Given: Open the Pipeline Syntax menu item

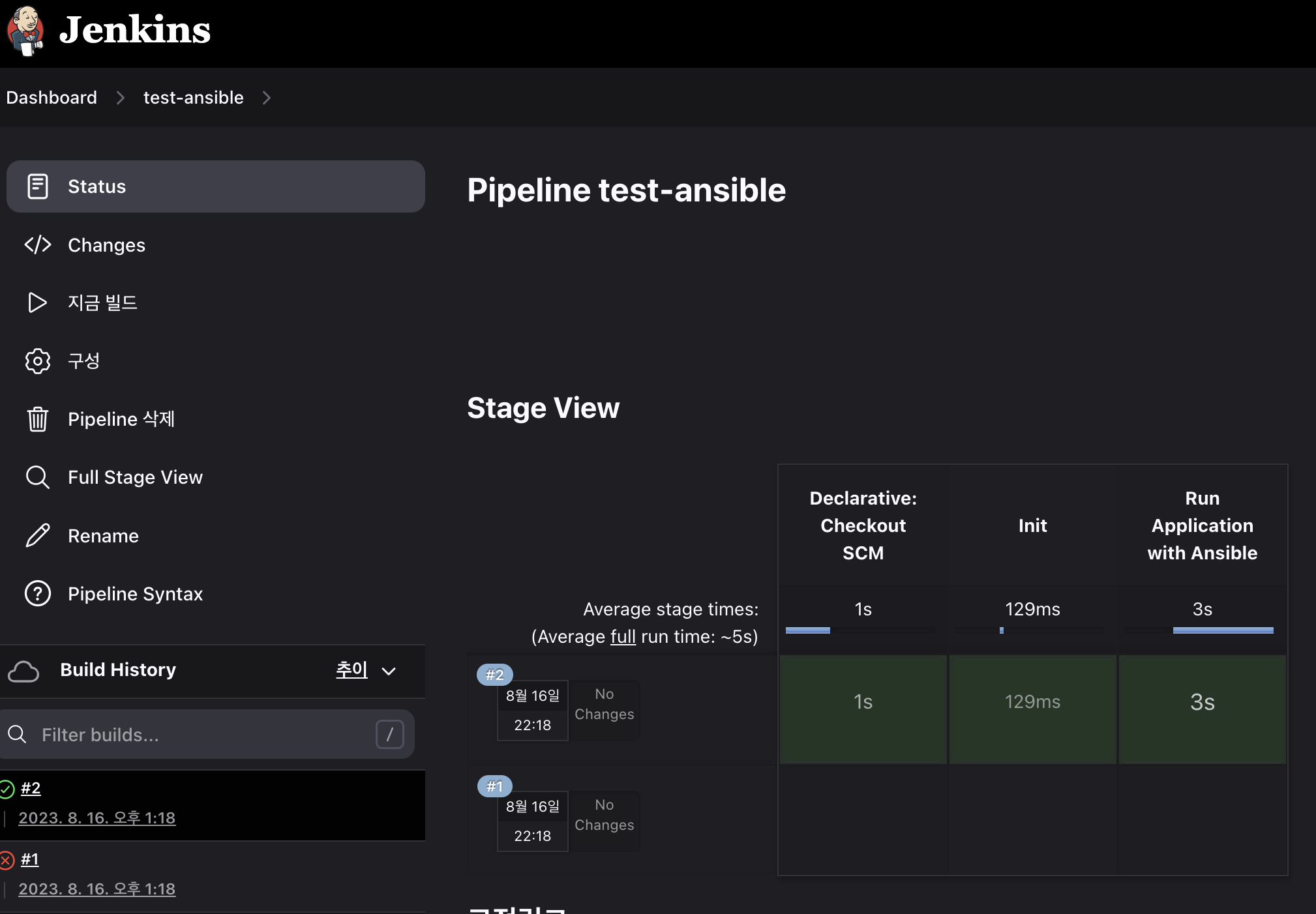Looking at the screenshot, I should click(x=135, y=594).
